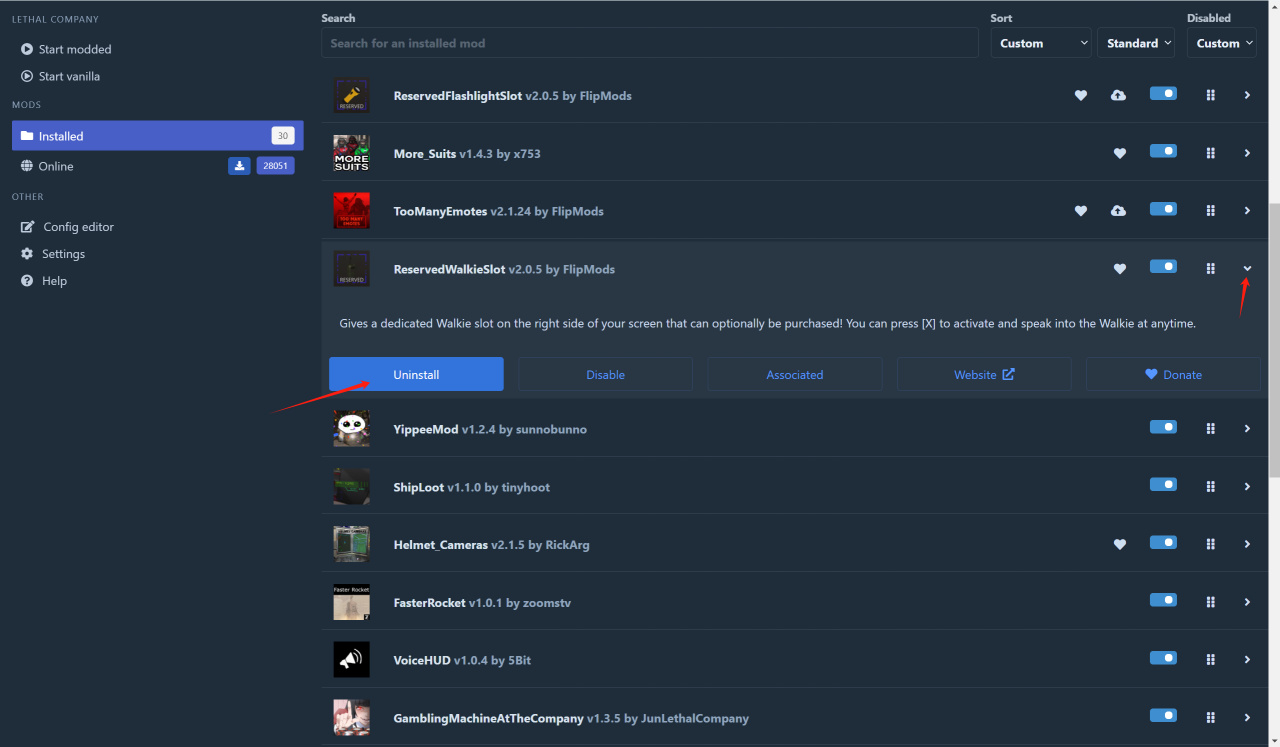
Task: Expand More_Suits row chevron
Action: pos(1247,153)
